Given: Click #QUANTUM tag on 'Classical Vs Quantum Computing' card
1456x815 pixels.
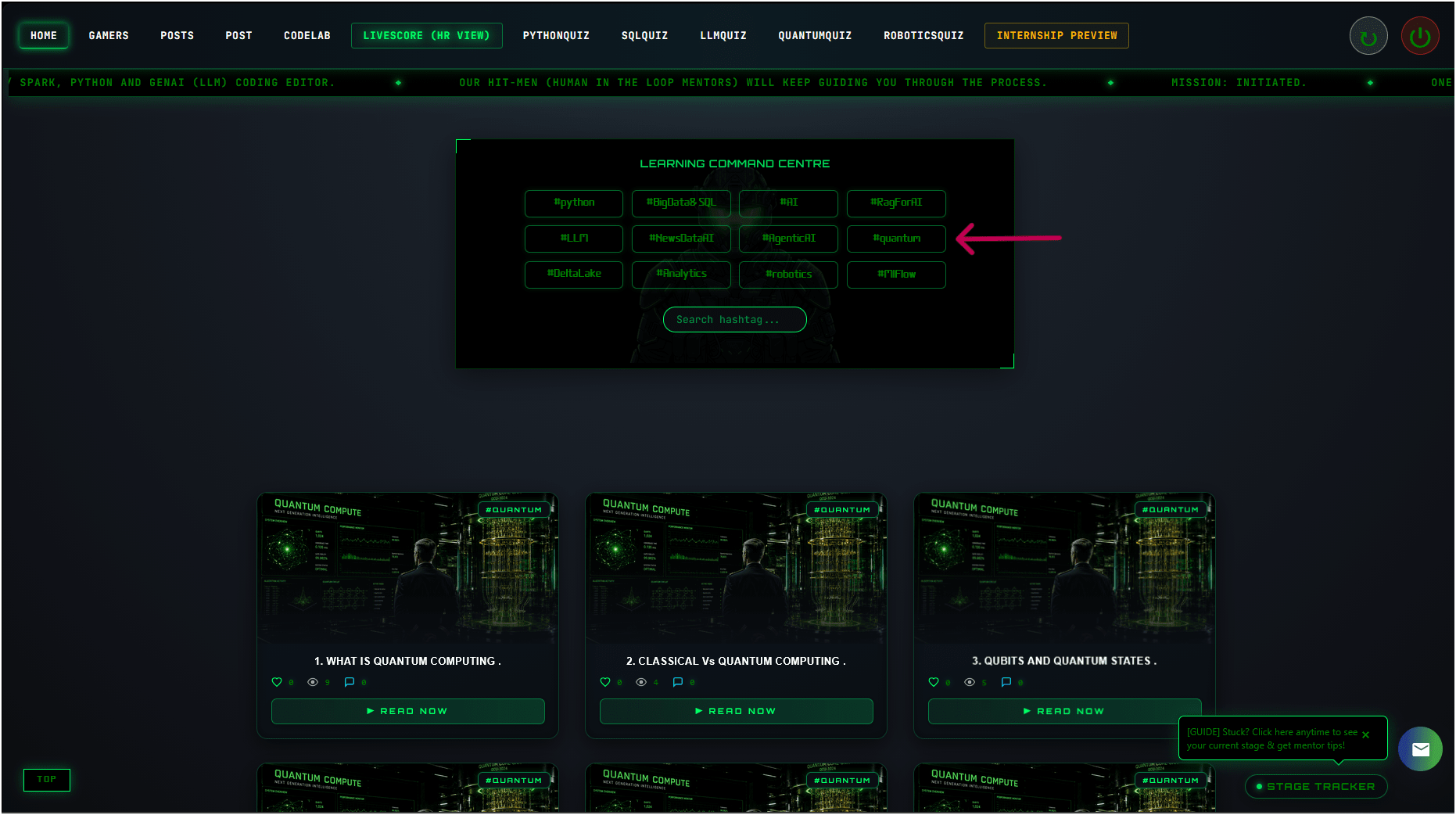Looking at the screenshot, I should tap(842, 510).
